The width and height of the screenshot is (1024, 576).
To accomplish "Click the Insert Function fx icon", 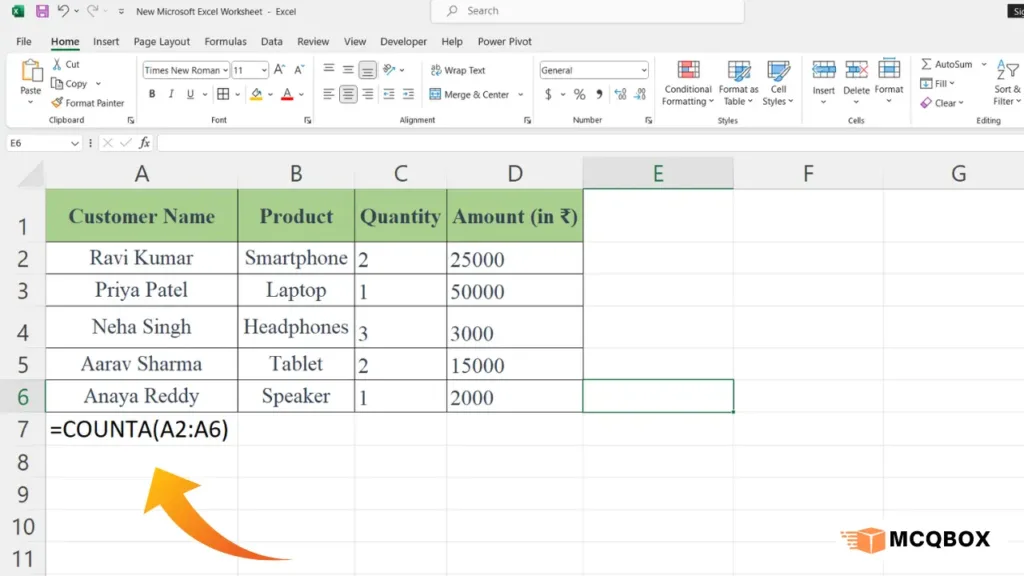I will pyautogui.click(x=145, y=143).
